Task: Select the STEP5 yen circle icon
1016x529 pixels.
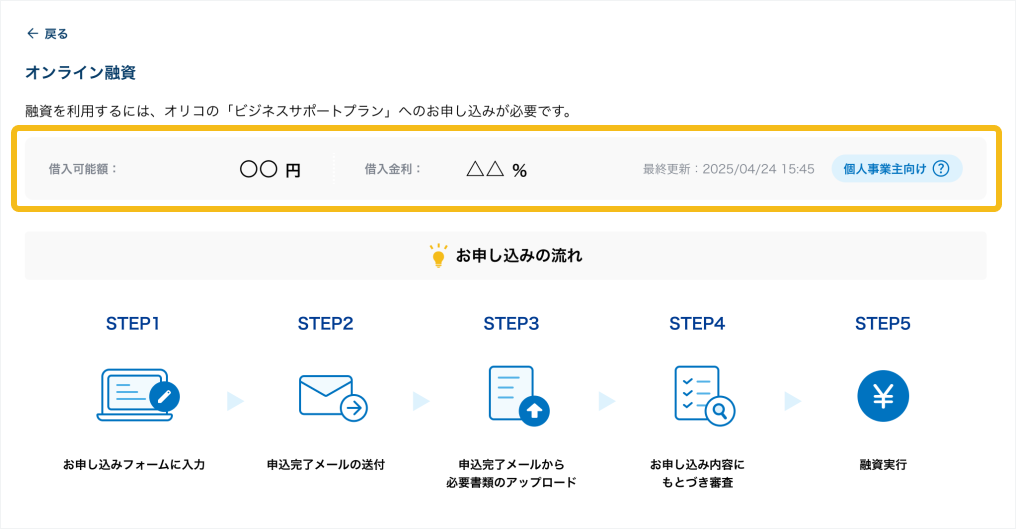Action: [x=883, y=396]
